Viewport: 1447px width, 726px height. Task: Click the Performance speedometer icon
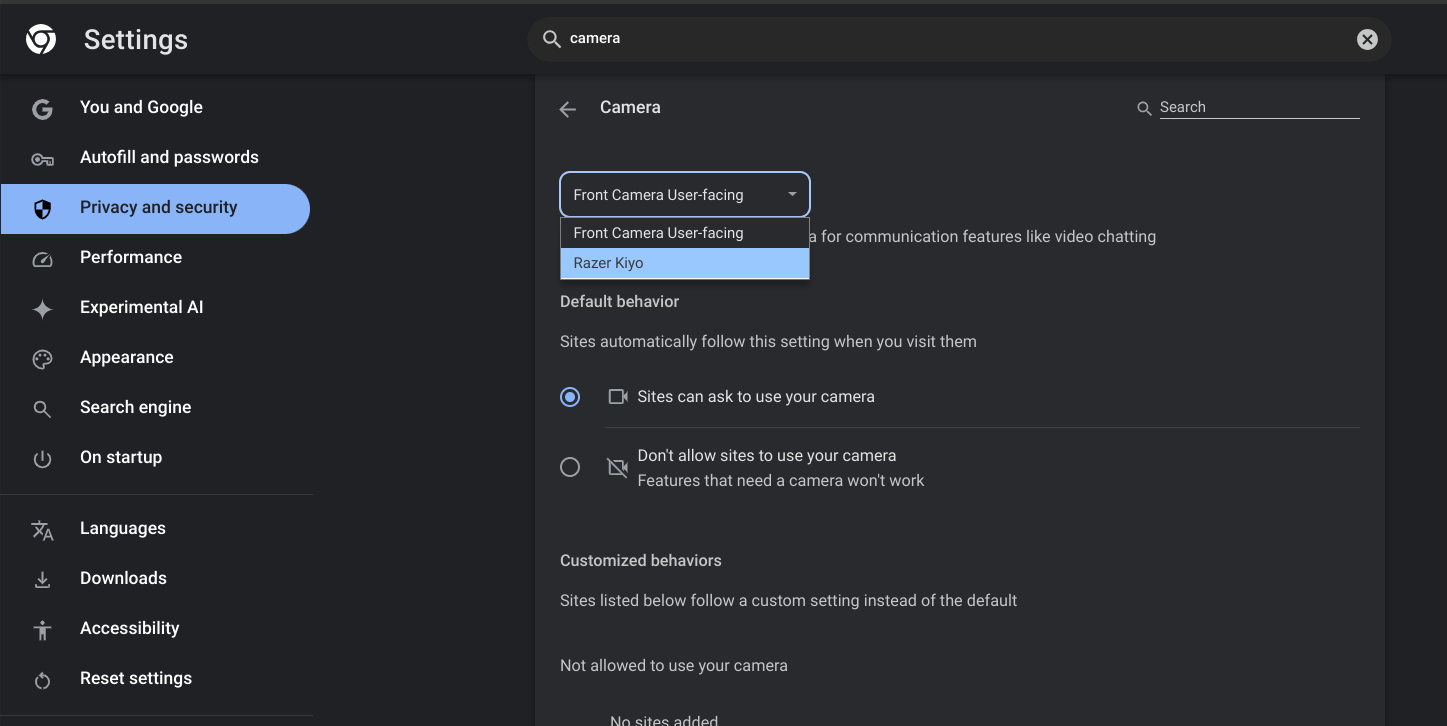click(x=42, y=258)
